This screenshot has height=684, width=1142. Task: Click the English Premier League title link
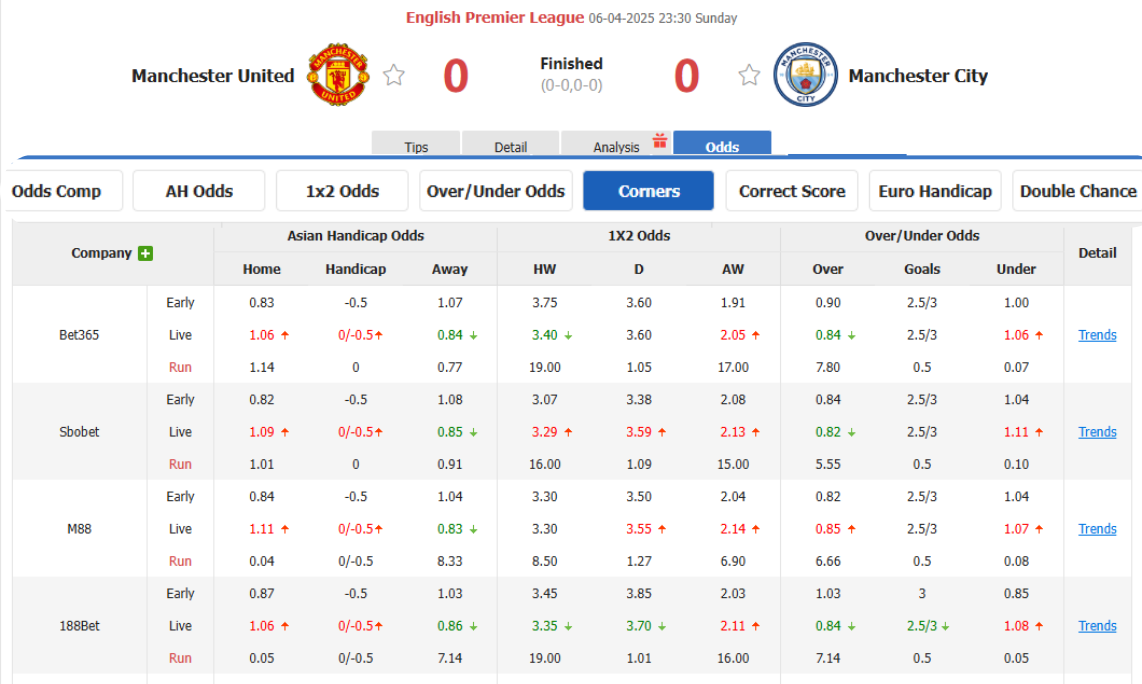click(x=495, y=17)
